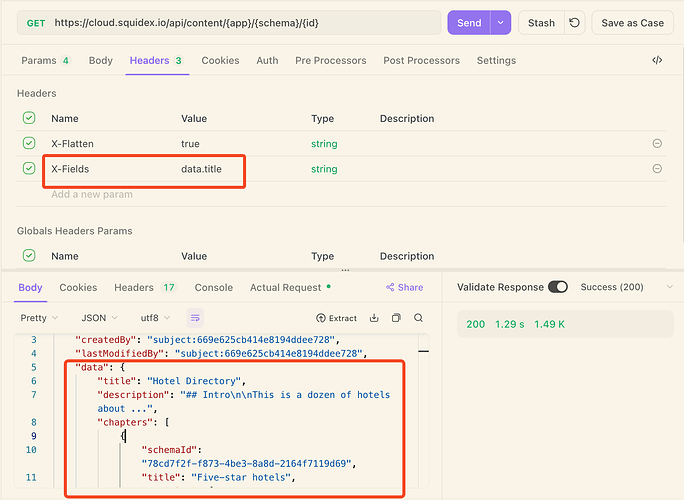Screen dimensions: 684x500
Task: Download the response with download icon
Action: [x=374, y=318]
